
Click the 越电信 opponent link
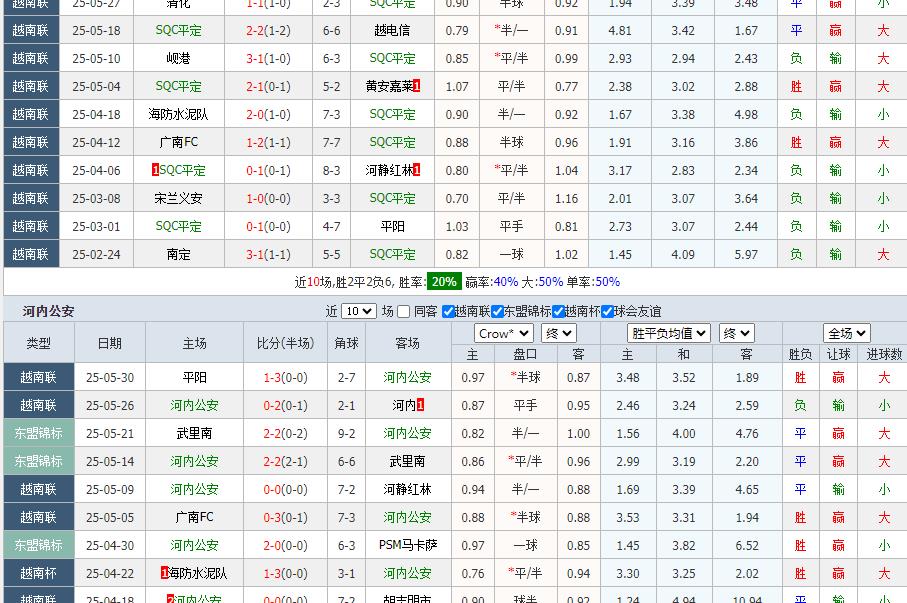point(392,31)
